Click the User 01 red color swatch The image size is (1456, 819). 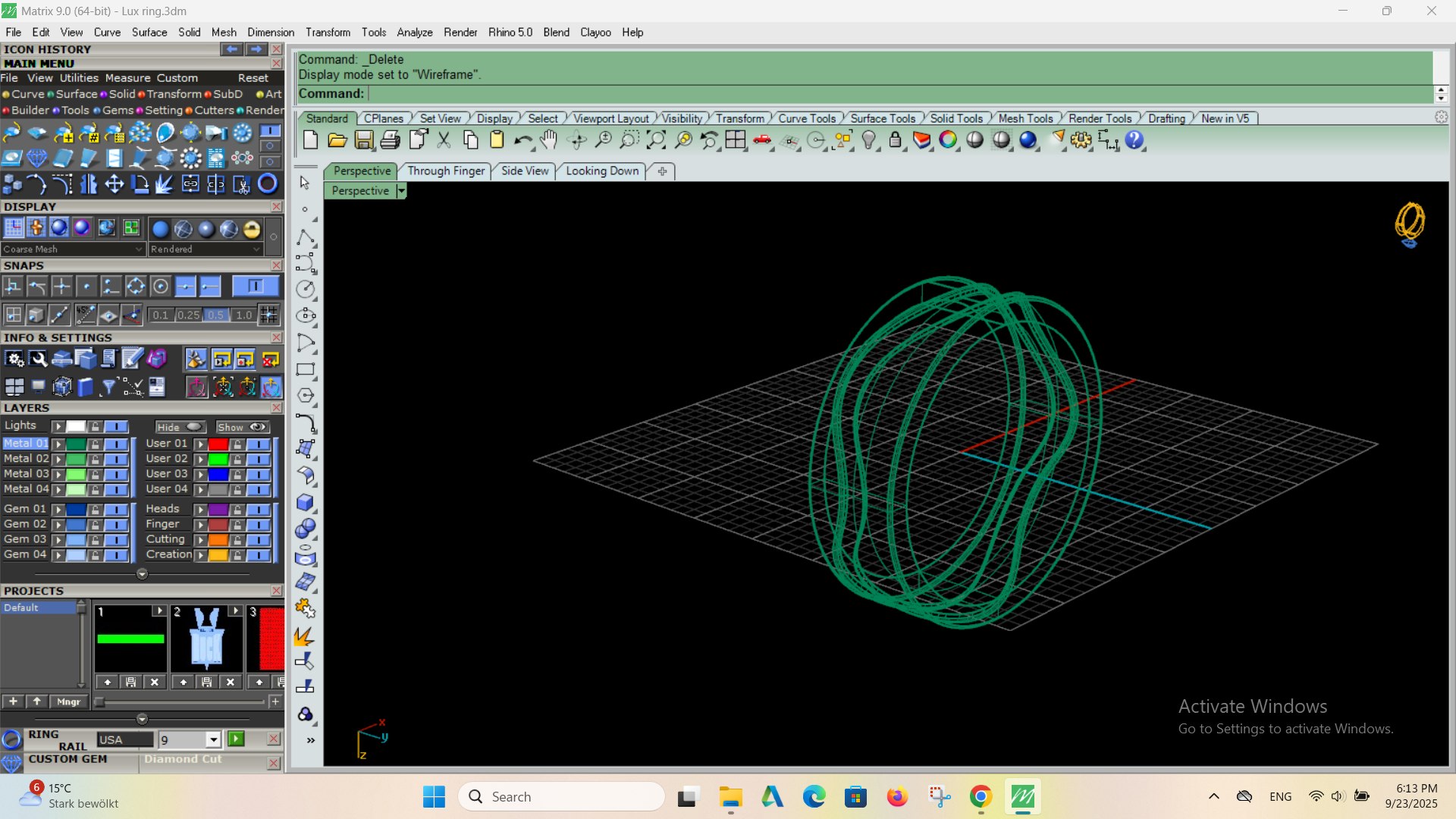coord(218,444)
